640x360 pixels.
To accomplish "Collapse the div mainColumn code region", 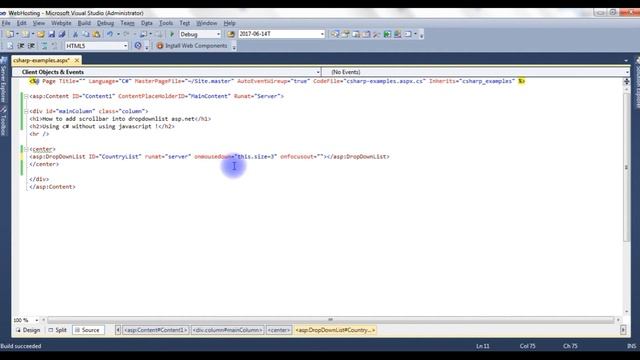I will tap(26, 111).
